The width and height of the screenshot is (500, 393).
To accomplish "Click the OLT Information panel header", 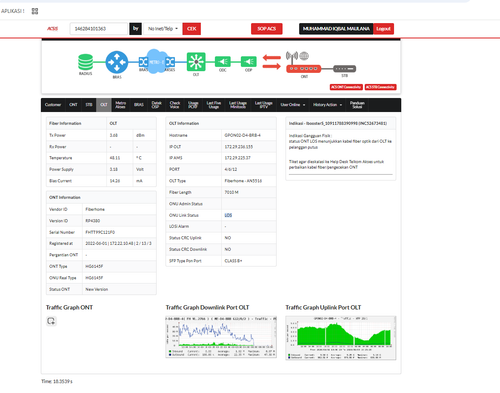I will click(221, 123).
